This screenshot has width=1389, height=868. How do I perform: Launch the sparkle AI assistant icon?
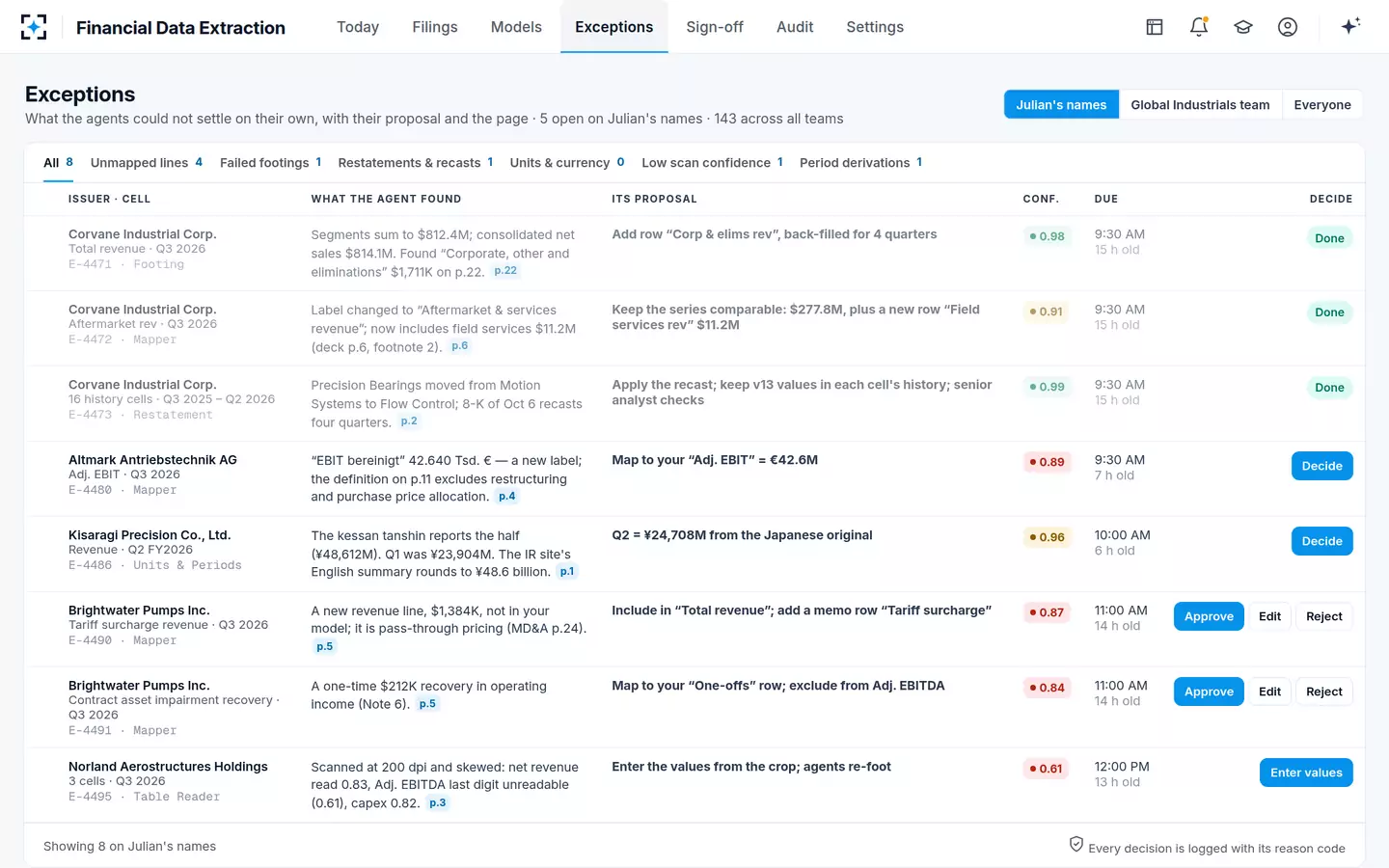click(x=1350, y=26)
